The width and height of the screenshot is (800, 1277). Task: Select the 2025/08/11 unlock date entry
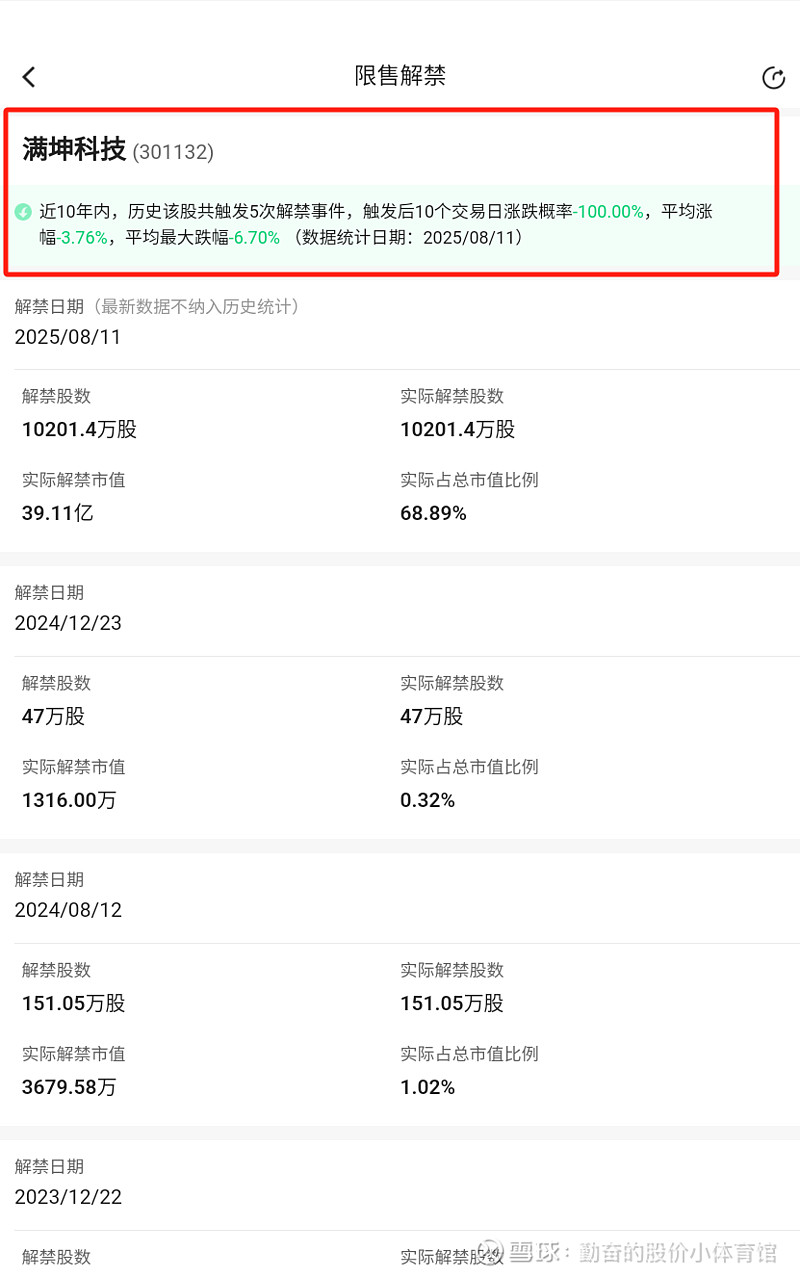coord(68,337)
